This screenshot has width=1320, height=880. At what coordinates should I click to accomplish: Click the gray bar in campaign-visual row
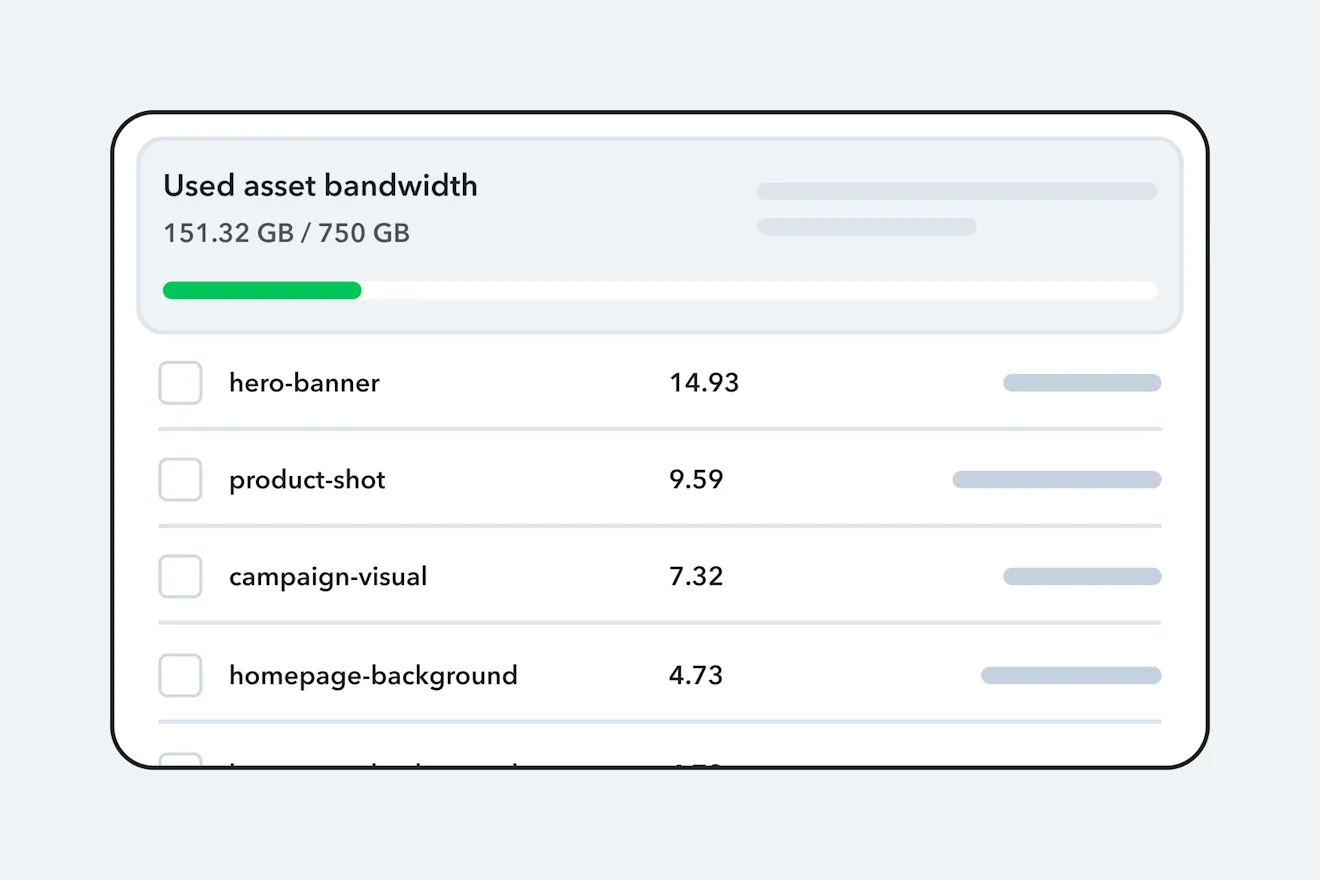(x=1082, y=577)
